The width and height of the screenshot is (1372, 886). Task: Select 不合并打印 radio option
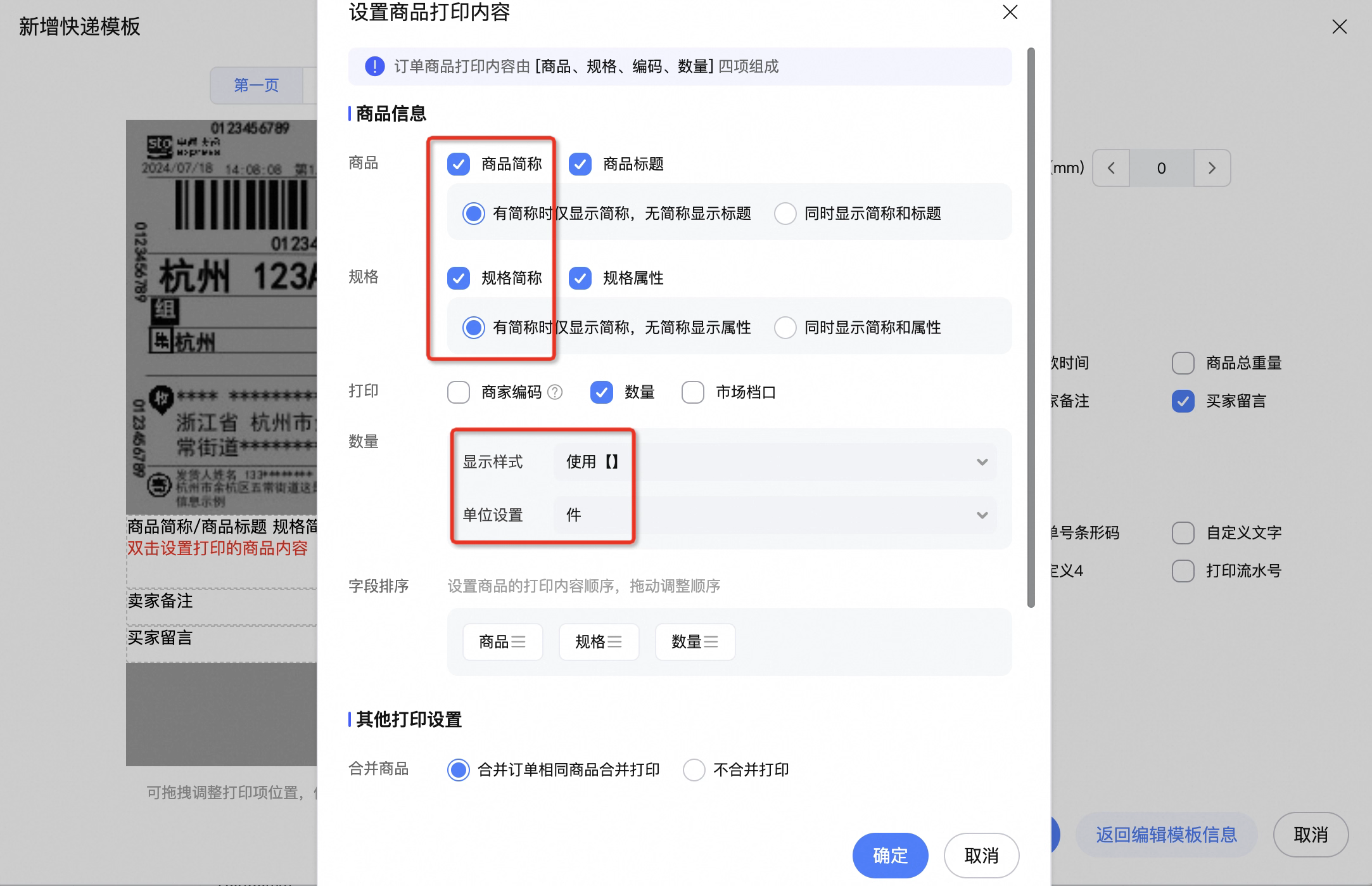tap(694, 770)
